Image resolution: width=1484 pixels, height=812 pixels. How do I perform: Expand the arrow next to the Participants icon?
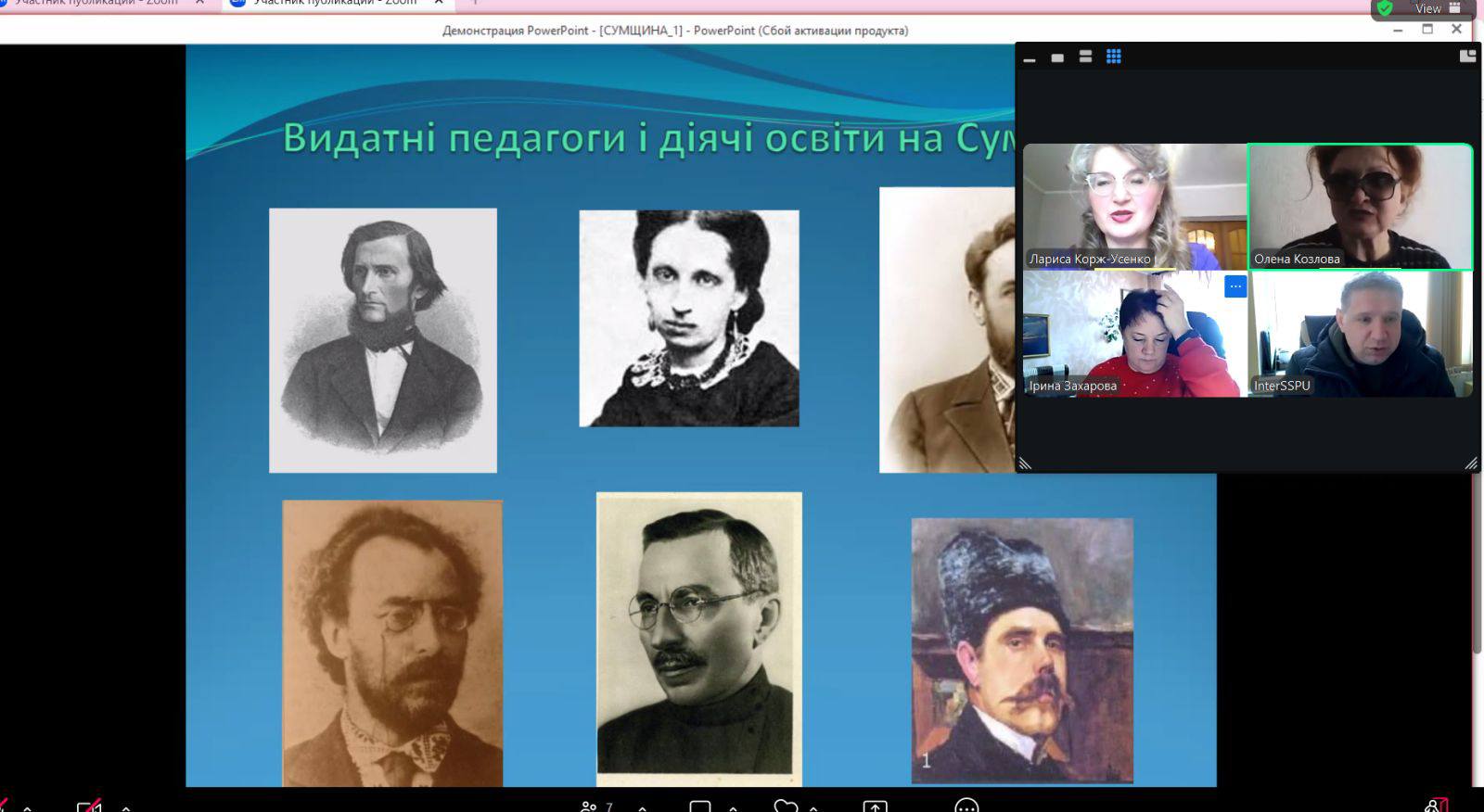pos(642,807)
